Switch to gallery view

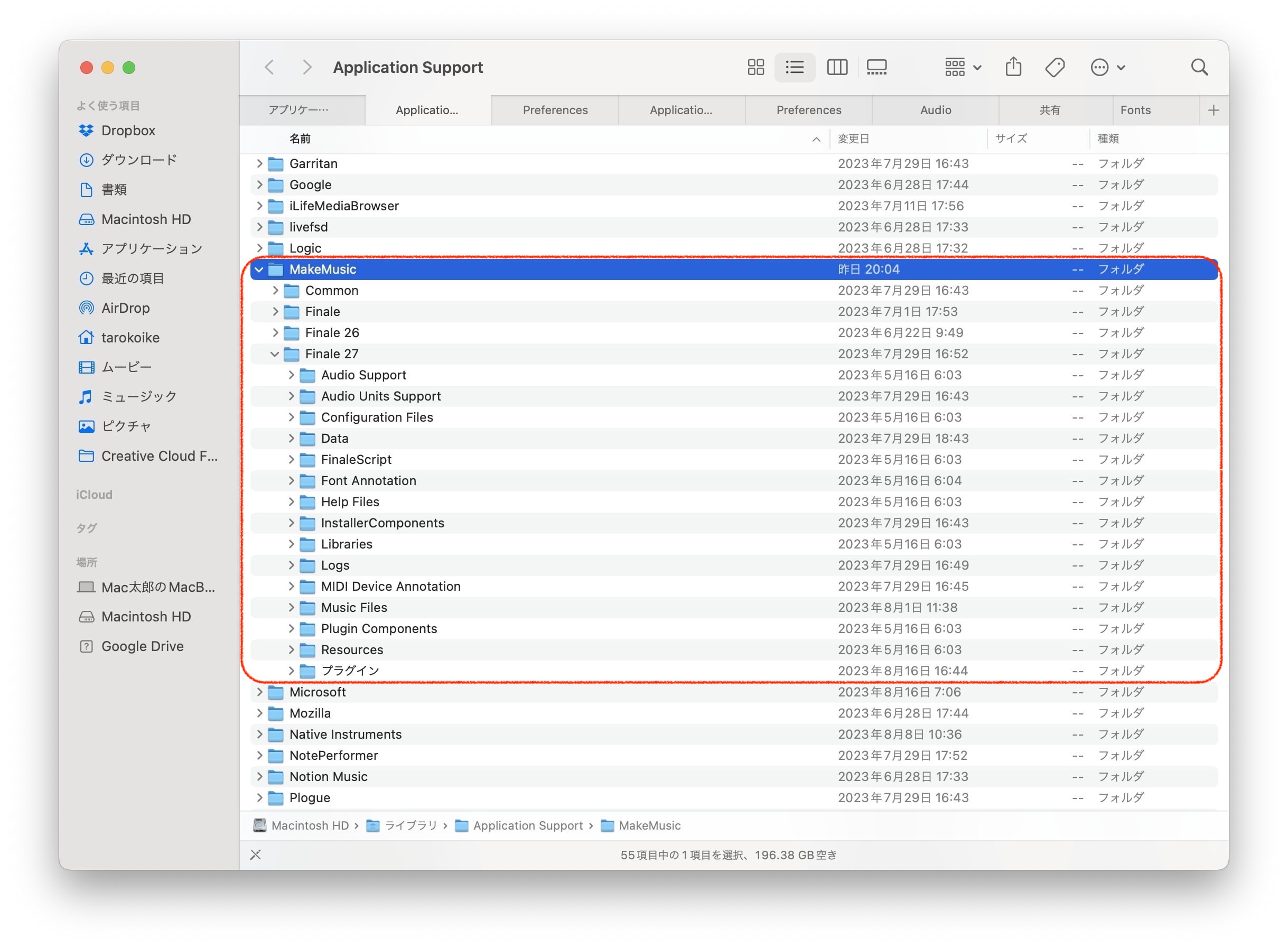pyautogui.click(x=876, y=68)
